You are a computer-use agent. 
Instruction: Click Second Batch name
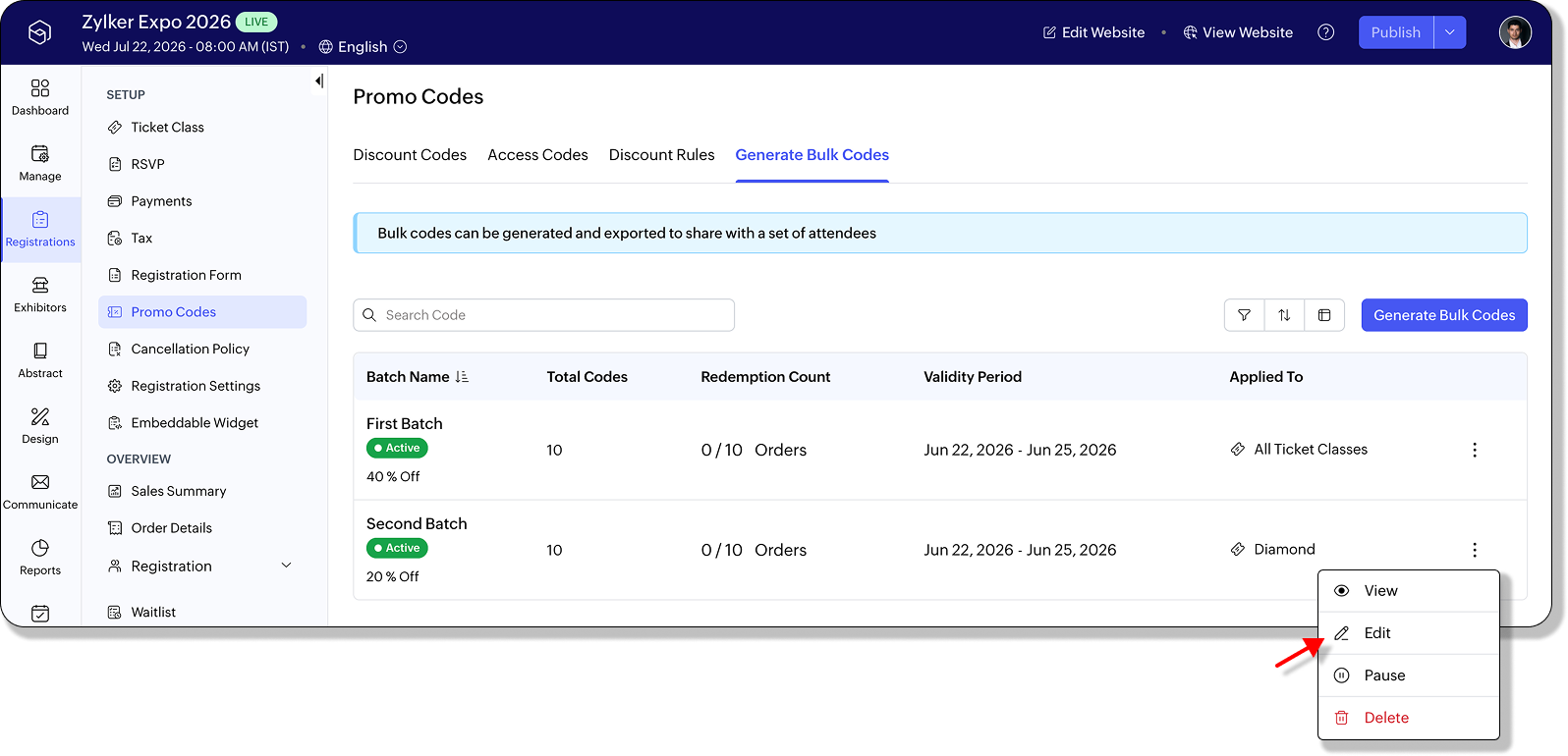(x=417, y=524)
